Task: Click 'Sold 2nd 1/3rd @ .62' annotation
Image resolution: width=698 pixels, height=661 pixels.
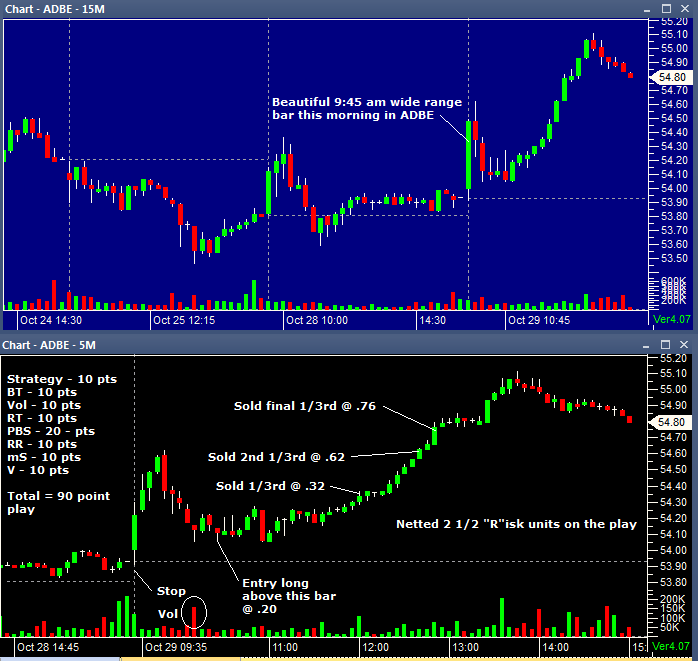Action: pyautogui.click(x=276, y=457)
